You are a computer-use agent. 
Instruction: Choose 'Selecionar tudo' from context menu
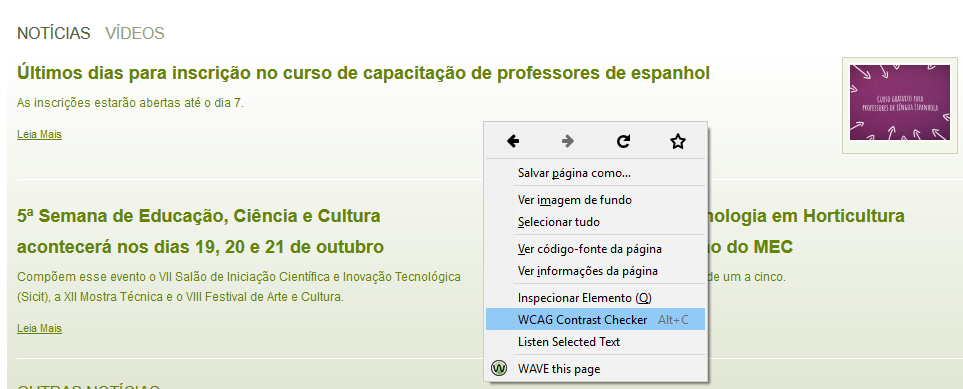595,222
